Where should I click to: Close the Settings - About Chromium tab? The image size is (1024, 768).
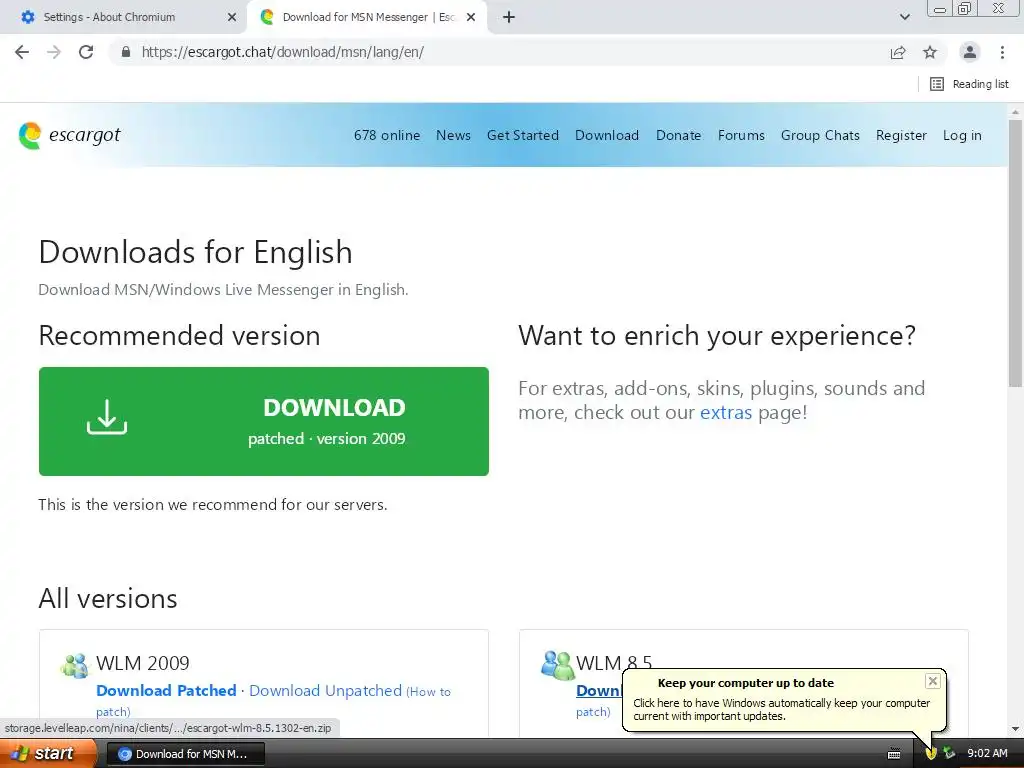pyautogui.click(x=232, y=17)
